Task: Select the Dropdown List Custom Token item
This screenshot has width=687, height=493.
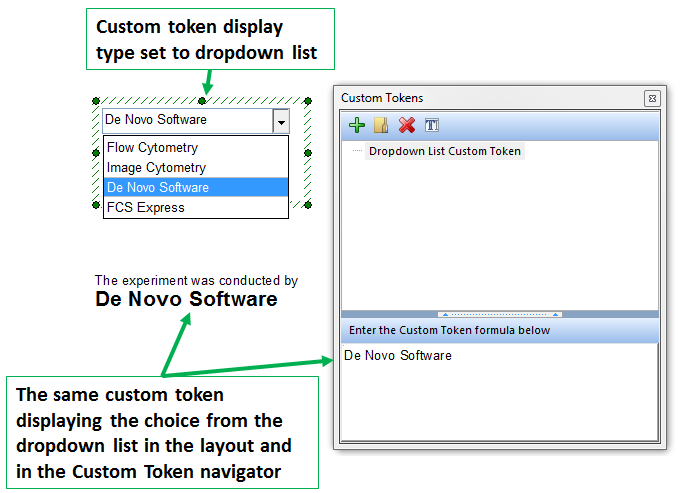Action: tap(444, 152)
